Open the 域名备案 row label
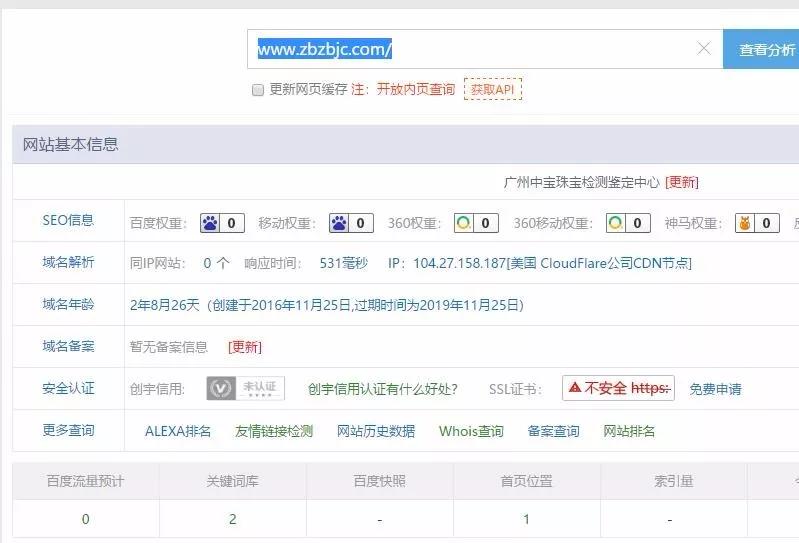Image resolution: width=799 pixels, height=543 pixels. [68, 346]
